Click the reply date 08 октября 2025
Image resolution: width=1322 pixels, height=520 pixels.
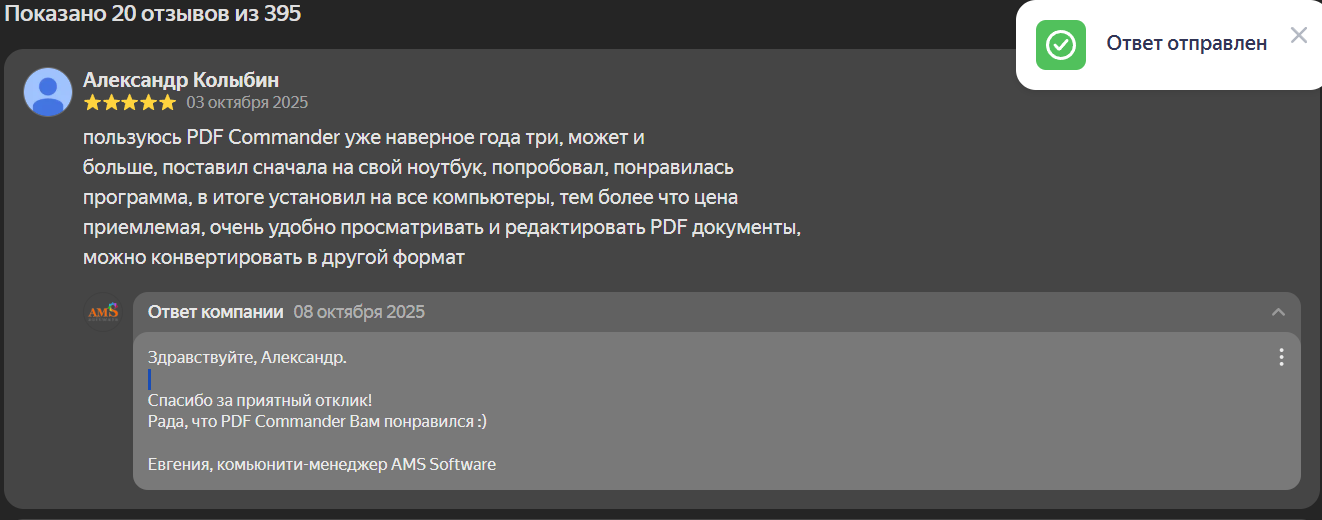(359, 312)
